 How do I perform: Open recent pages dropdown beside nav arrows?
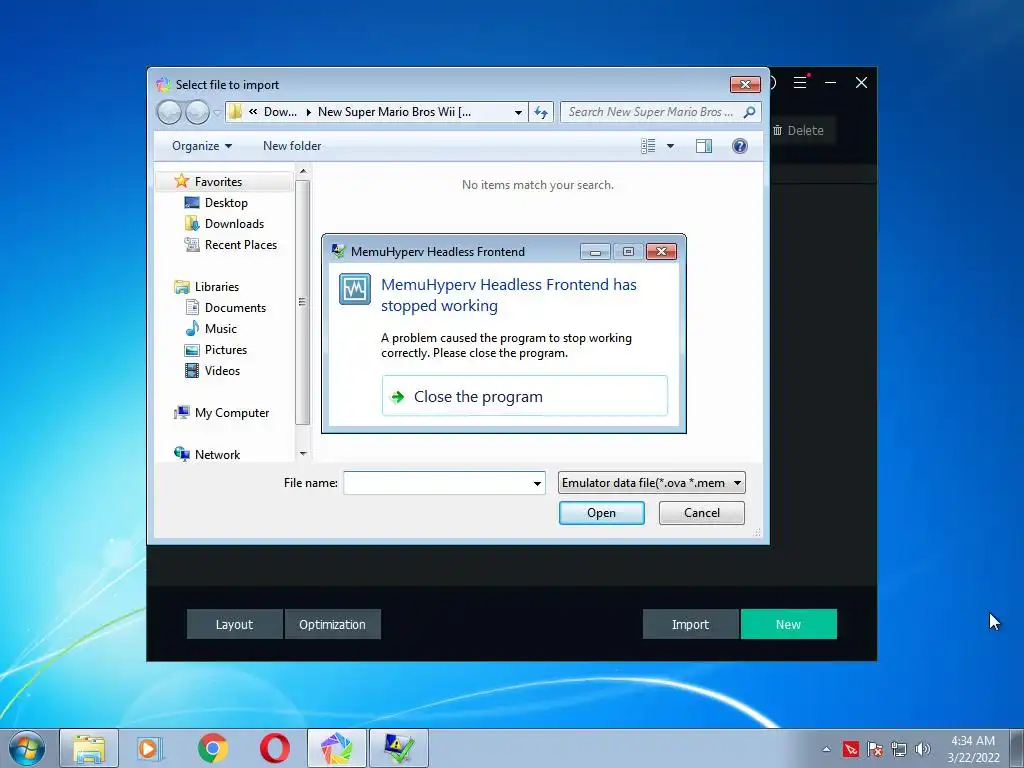(x=217, y=113)
